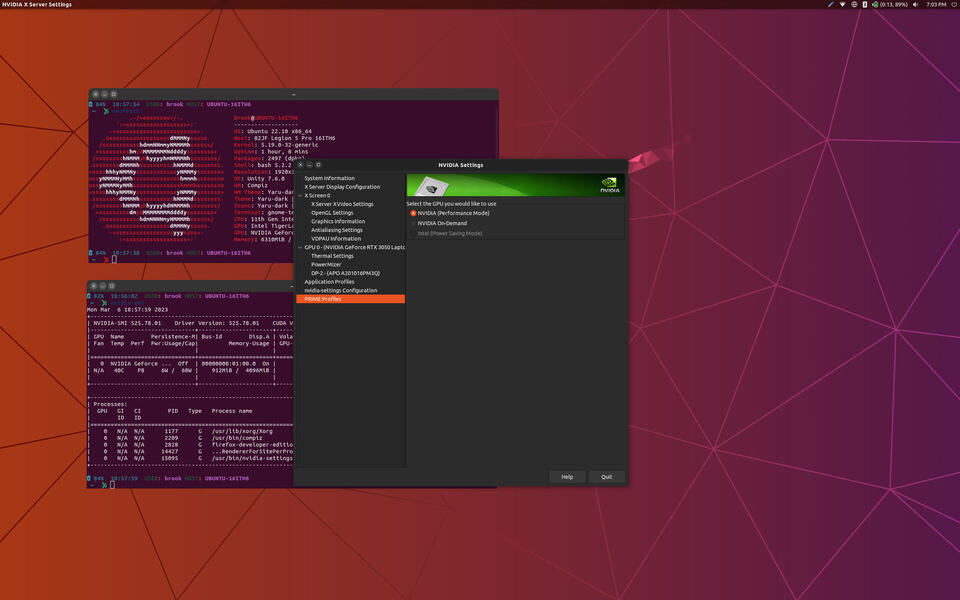The height and width of the screenshot is (600, 960).
Task: Open the clock showing 7:03 PM
Action: [936, 4]
